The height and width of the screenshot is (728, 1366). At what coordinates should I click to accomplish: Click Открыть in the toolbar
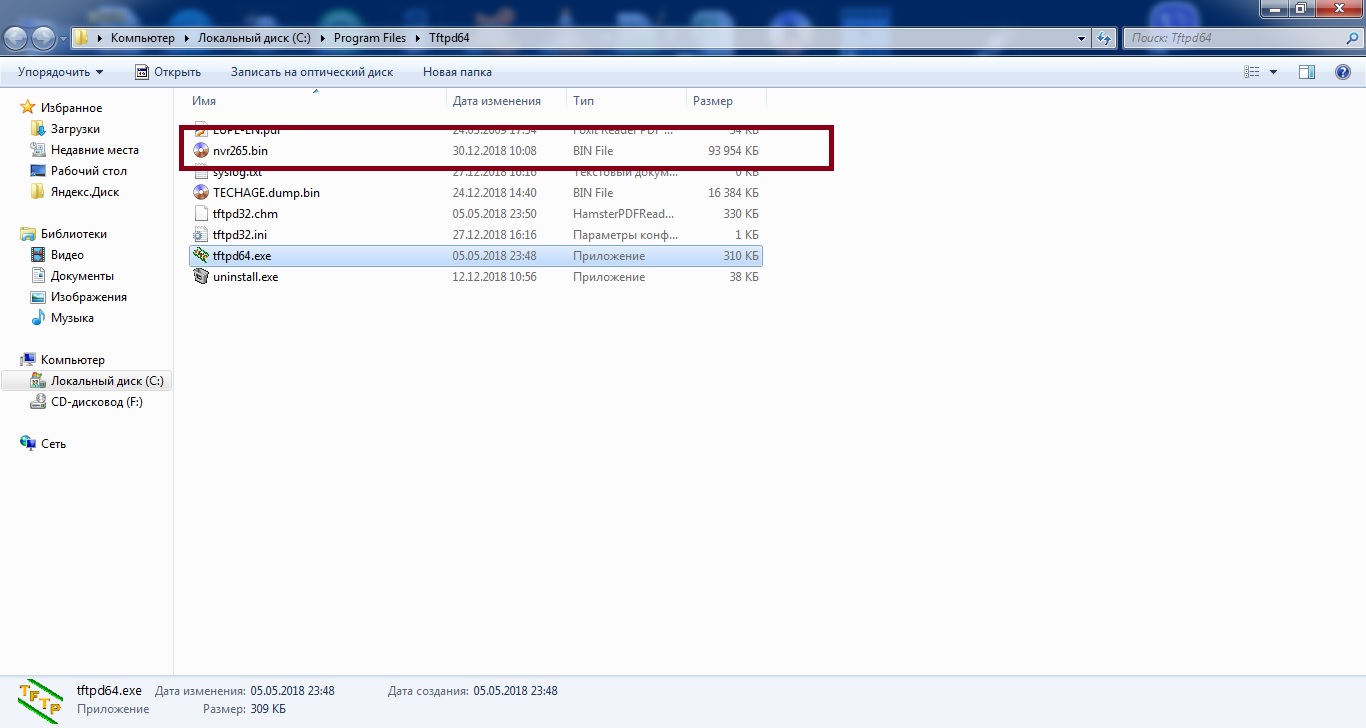168,72
